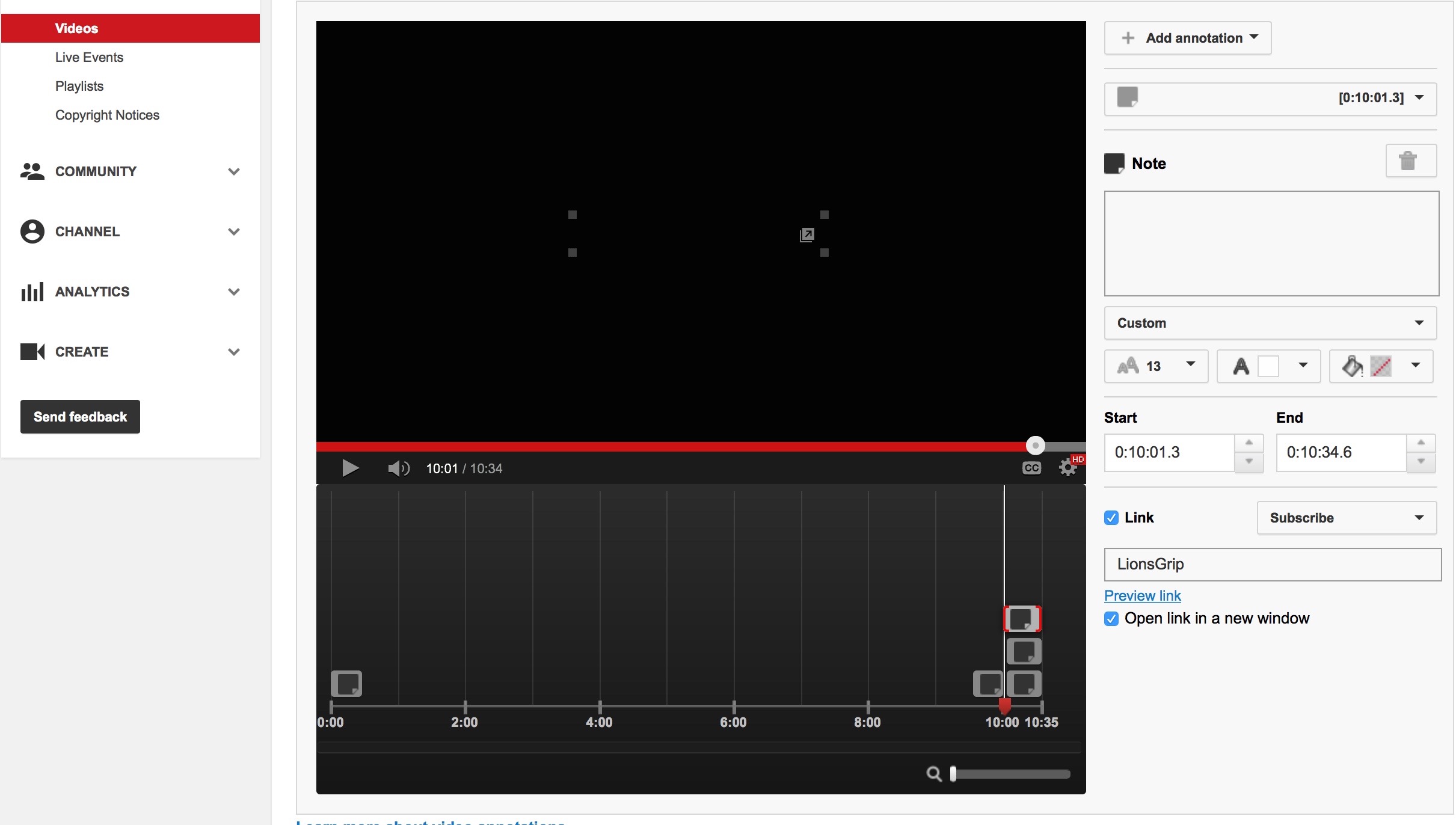Click the background fill paint bucket icon
1456x825 pixels.
coord(1353,366)
